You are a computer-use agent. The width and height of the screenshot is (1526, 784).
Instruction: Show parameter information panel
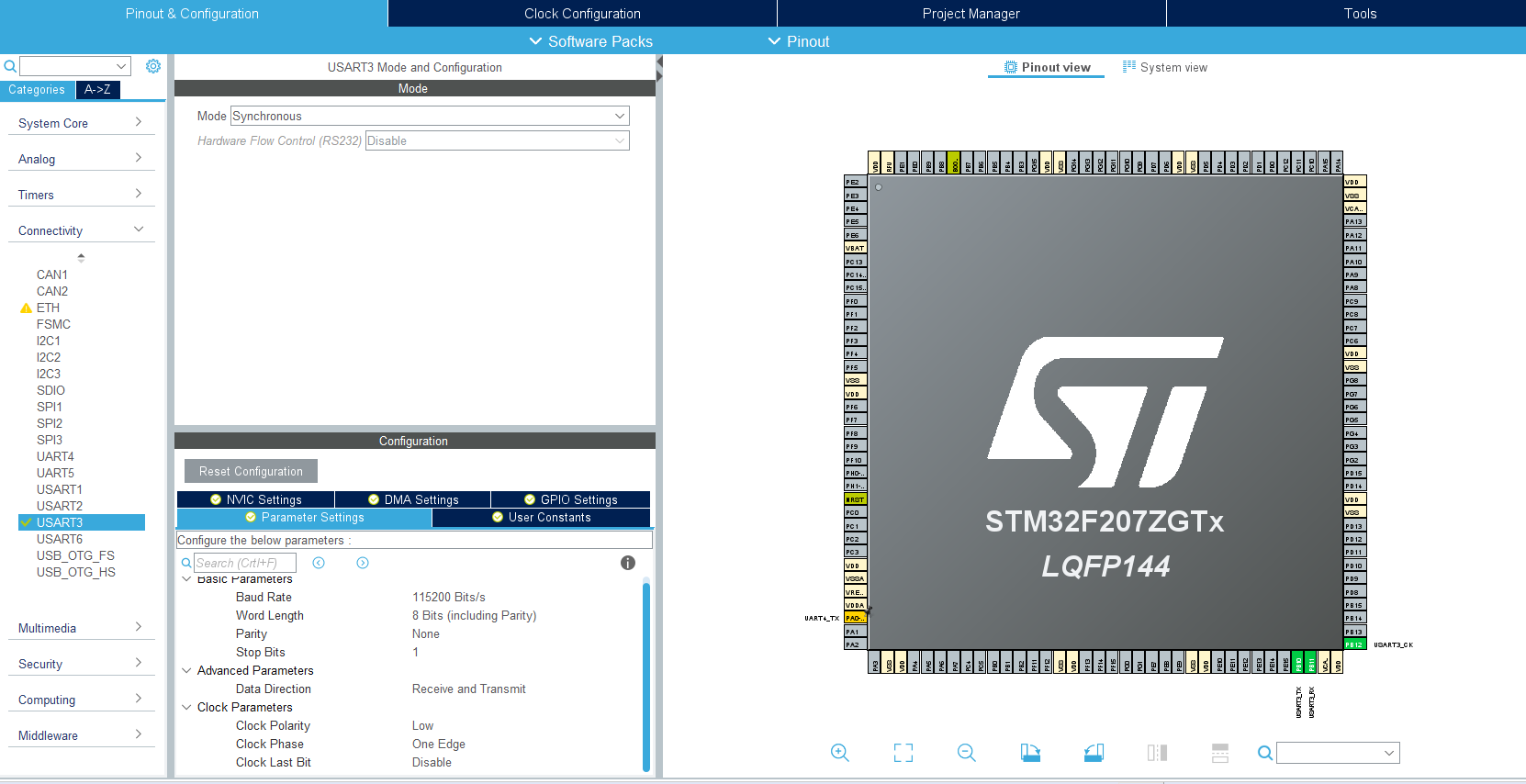tap(628, 563)
